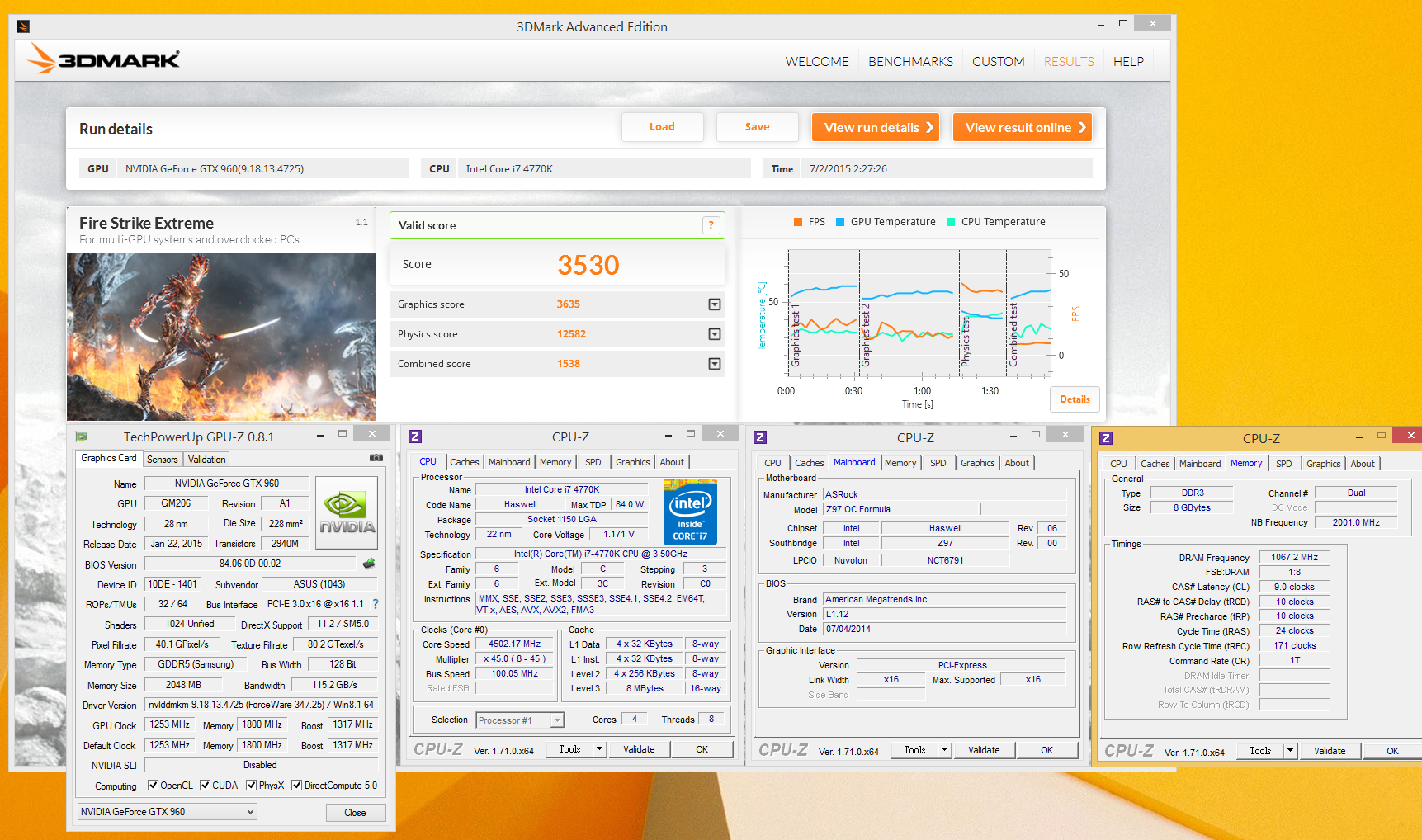Click the Mainboard CPU-Z window's title icon
Viewport: 1422px width, 840px height.
point(761,437)
